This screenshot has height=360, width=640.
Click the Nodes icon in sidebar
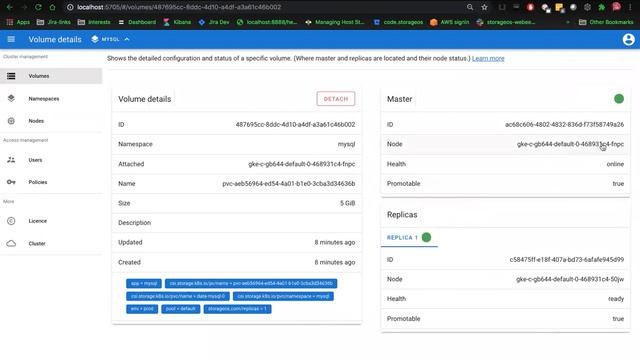[x=11, y=121]
